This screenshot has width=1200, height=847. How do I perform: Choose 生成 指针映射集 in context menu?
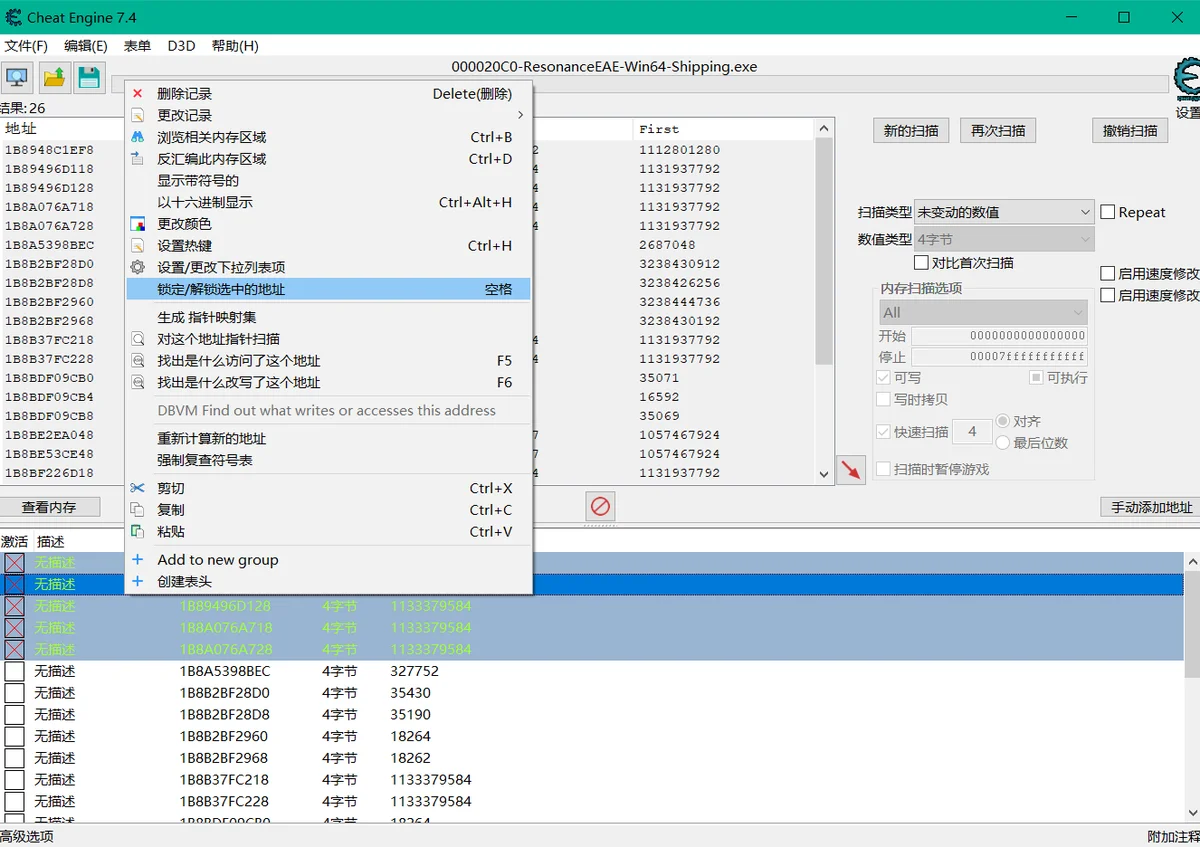pyautogui.click(x=329, y=317)
